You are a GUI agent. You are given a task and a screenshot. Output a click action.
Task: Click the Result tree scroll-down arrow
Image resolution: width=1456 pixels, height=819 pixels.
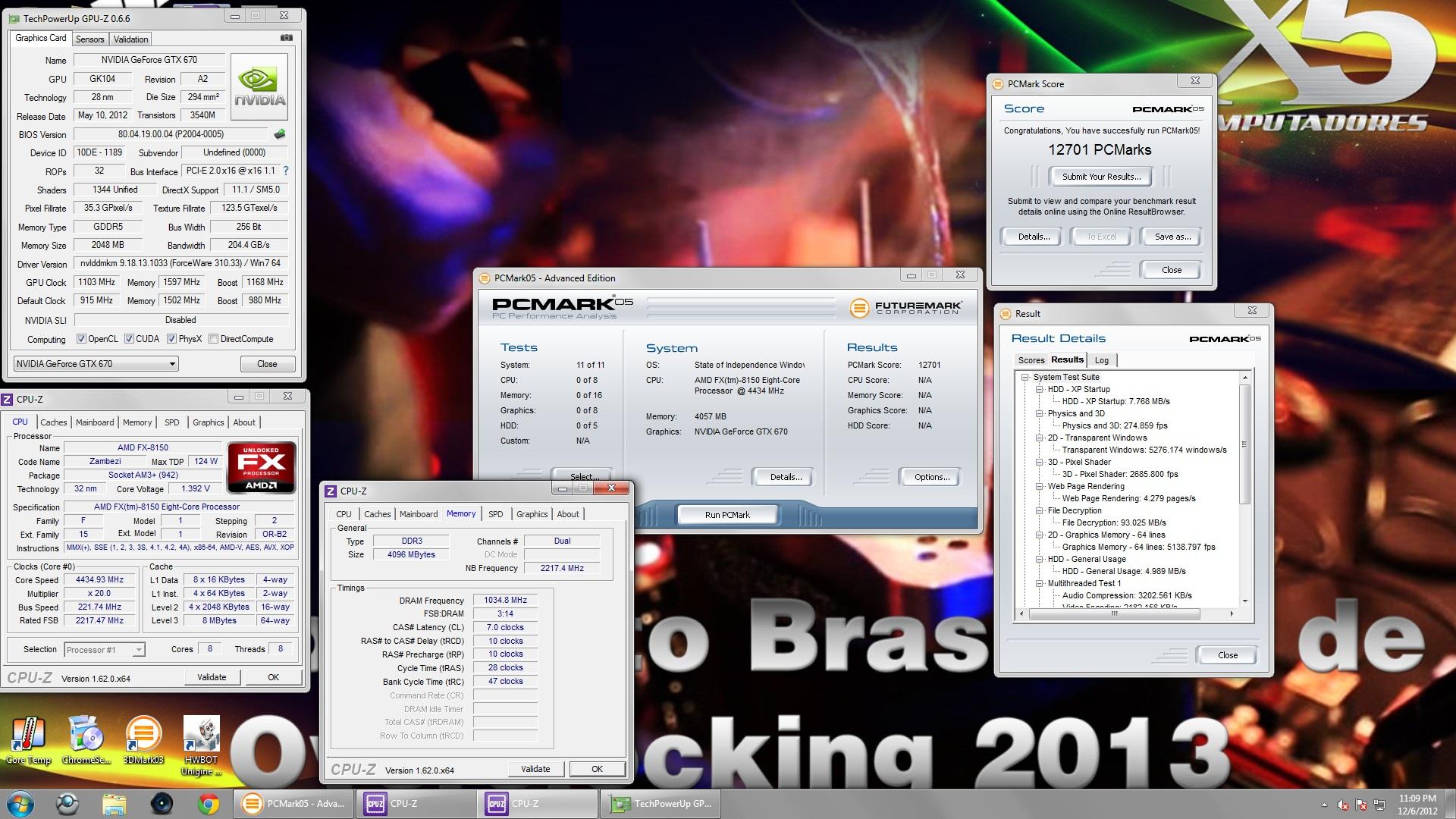coord(1244,601)
